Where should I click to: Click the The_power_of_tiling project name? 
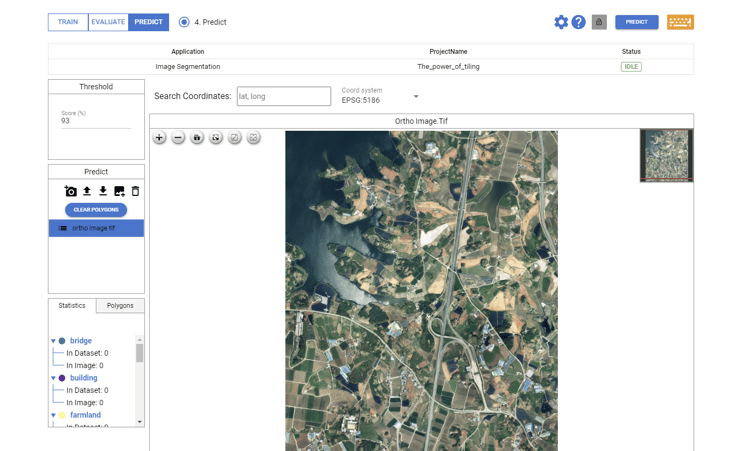(x=448, y=67)
